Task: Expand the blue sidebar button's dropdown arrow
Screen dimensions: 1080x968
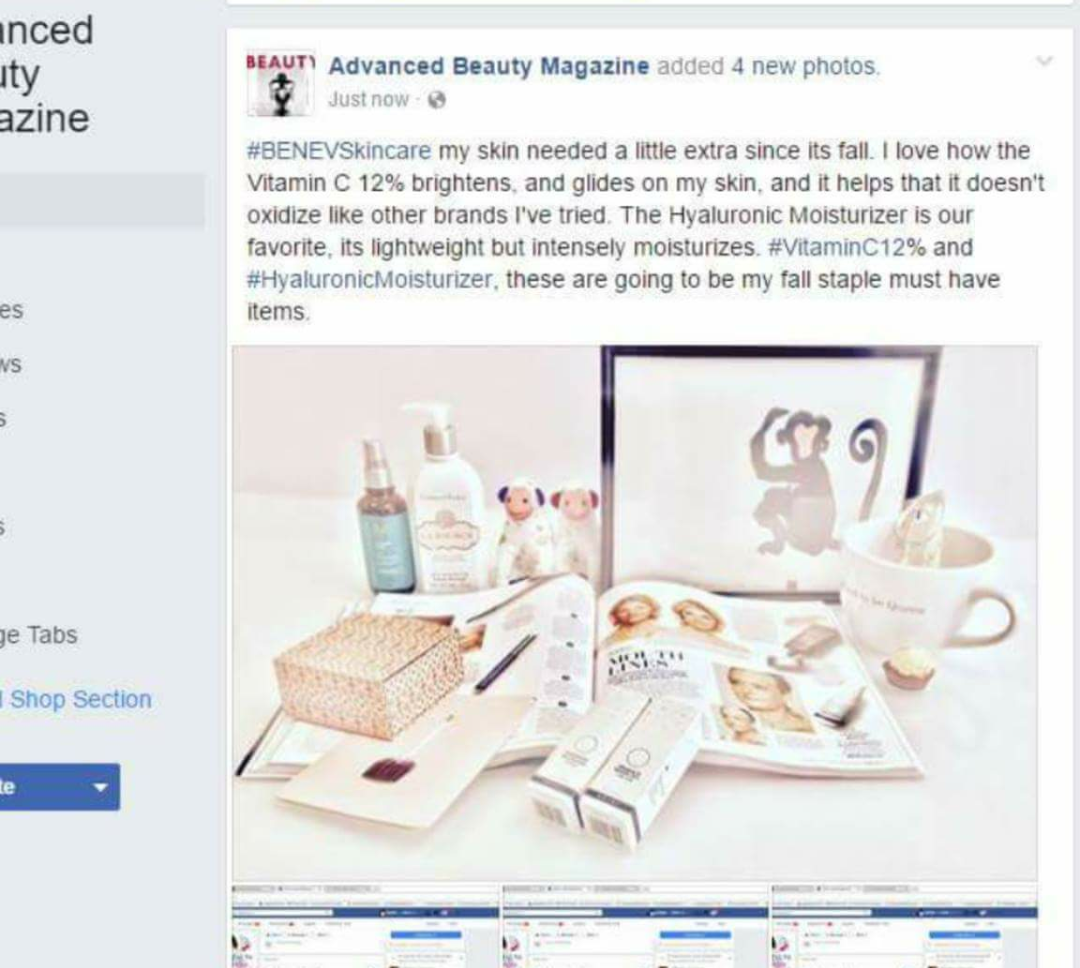Action: pos(101,787)
